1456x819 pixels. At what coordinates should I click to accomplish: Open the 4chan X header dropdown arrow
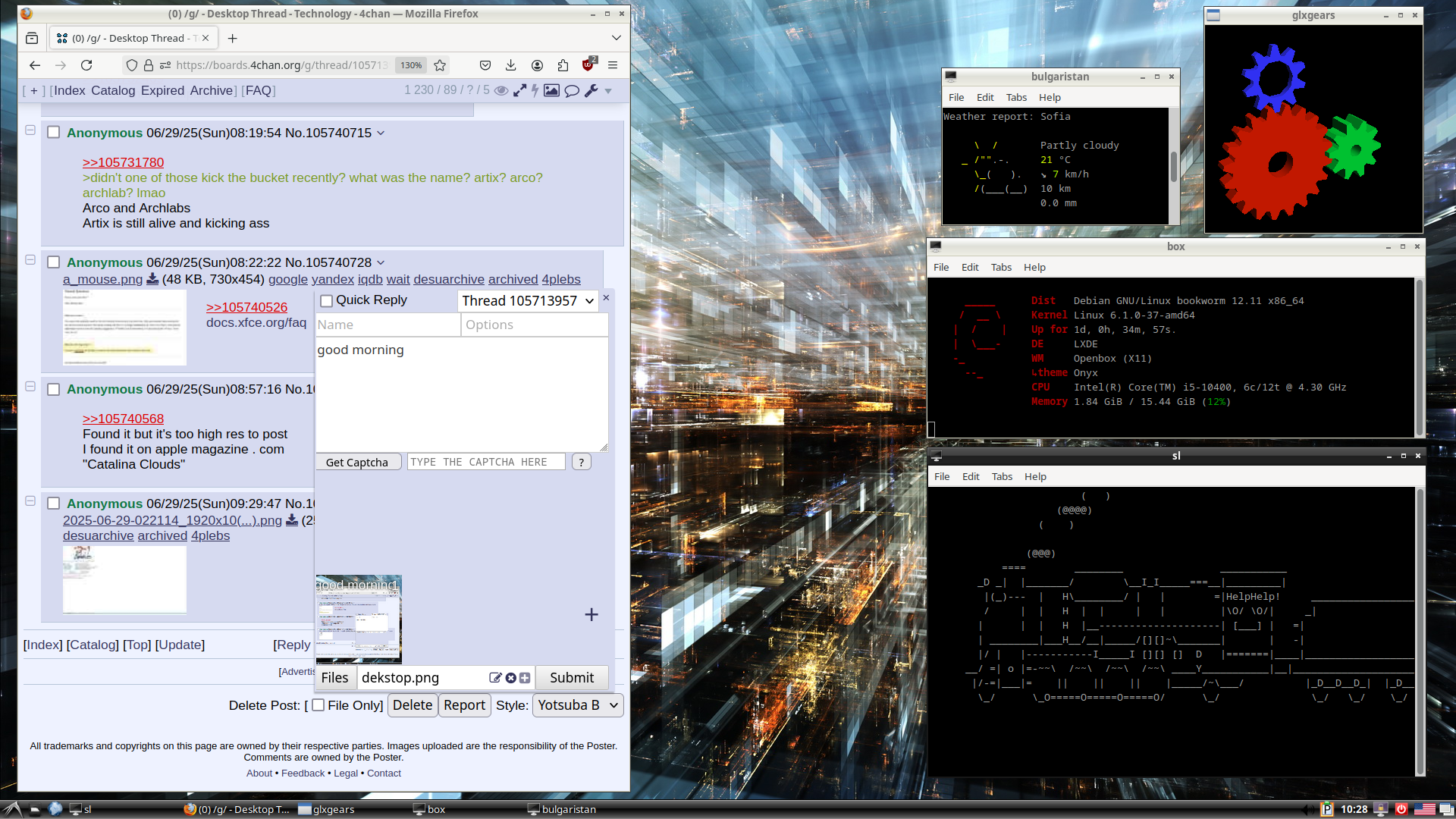[608, 91]
